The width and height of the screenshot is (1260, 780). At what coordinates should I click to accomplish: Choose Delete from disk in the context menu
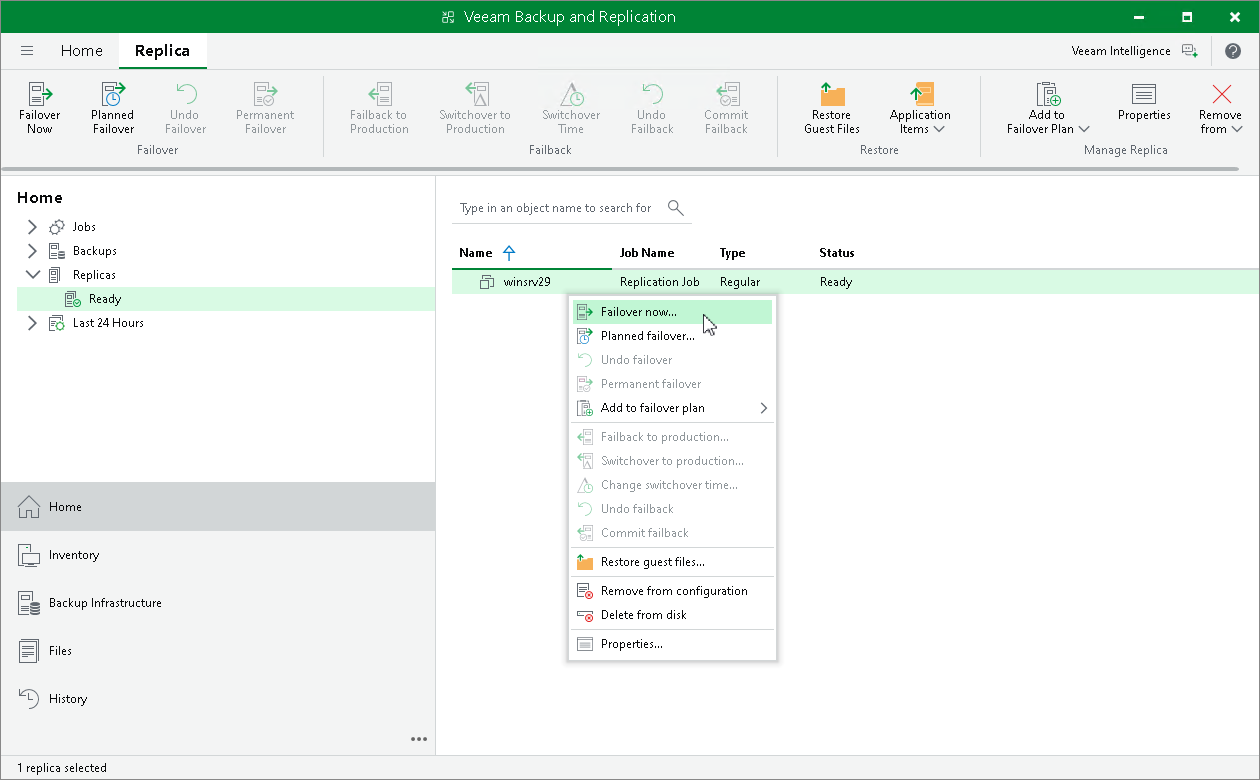click(672, 615)
